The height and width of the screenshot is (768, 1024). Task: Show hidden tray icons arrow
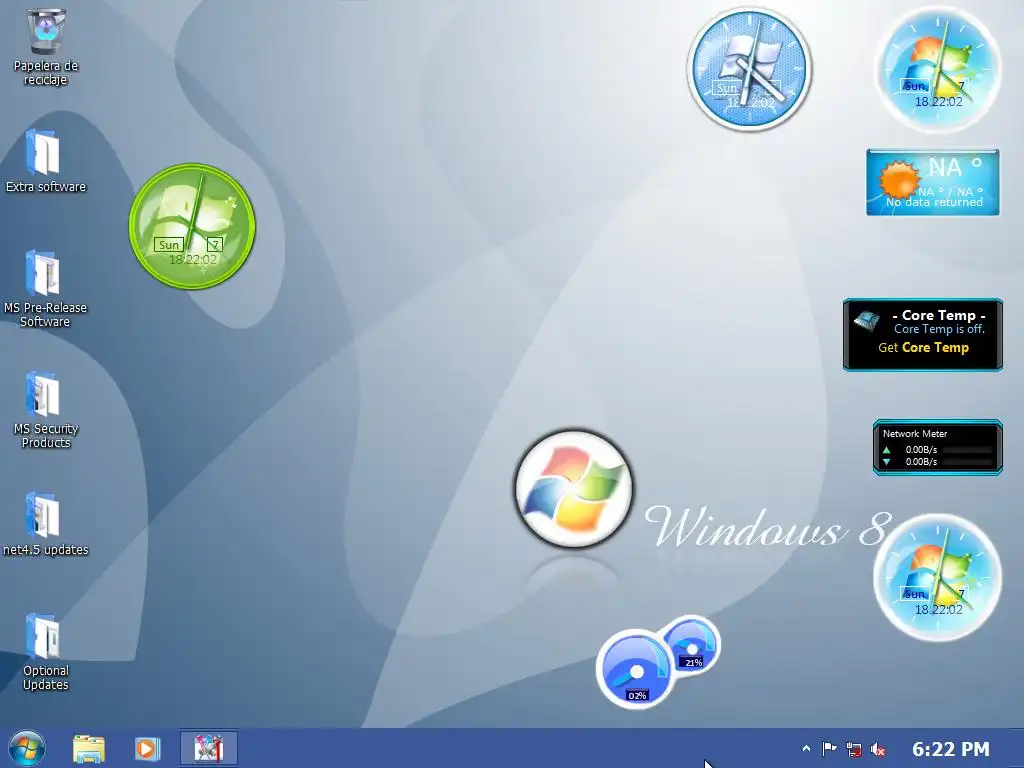(x=806, y=748)
